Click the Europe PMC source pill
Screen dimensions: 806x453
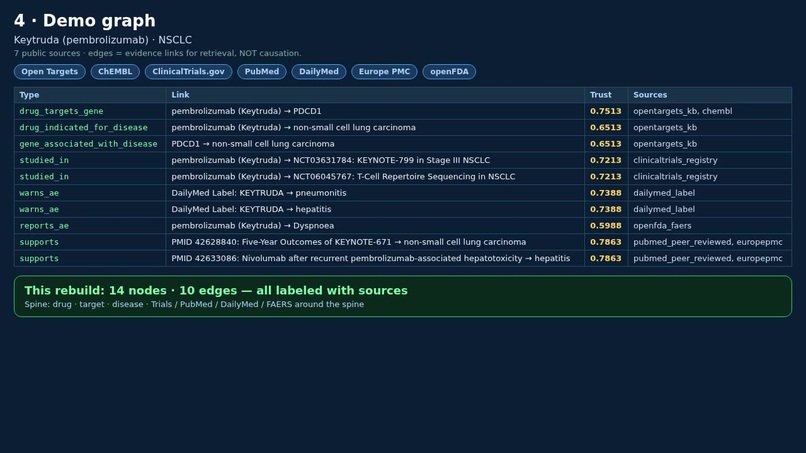tap(384, 71)
